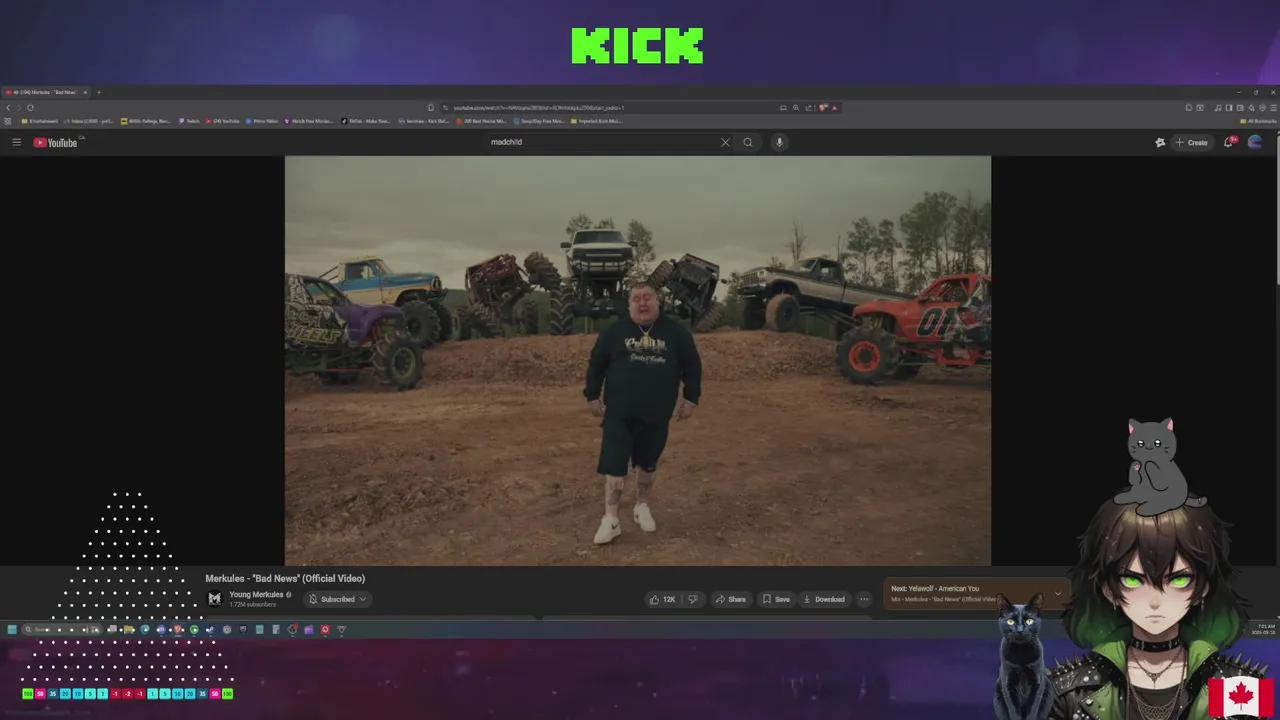The image size is (1280, 720).
Task: Clear the YouTube search box text
Action: 725,142
